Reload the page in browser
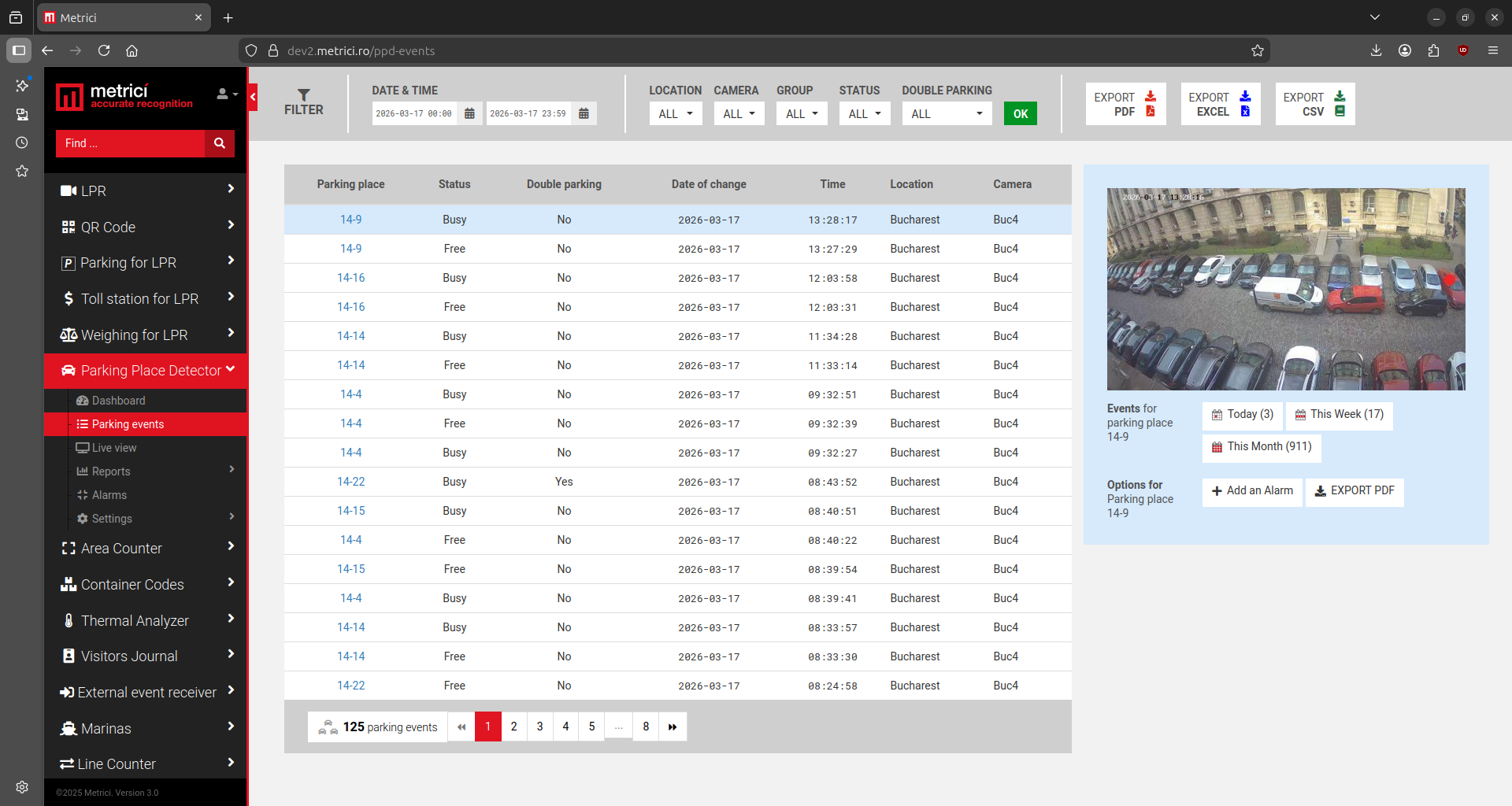 point(104,50)
